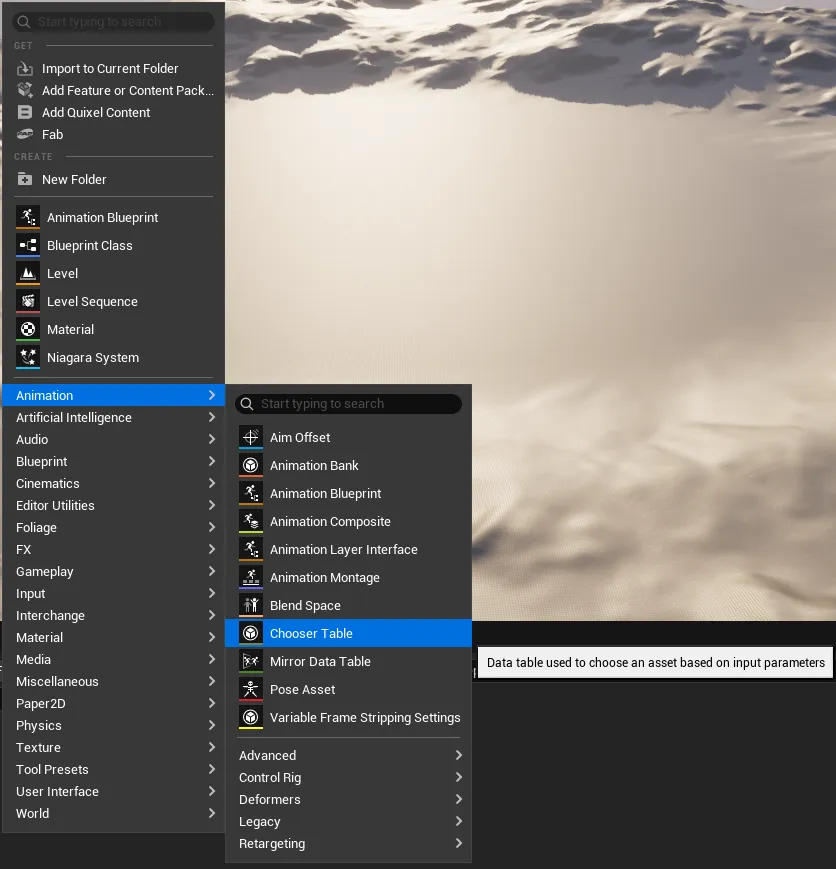Image resolution: width=836 pixels, height=869 pixels.
Task: Expand the Control Rig submenu
Action: 349,778
